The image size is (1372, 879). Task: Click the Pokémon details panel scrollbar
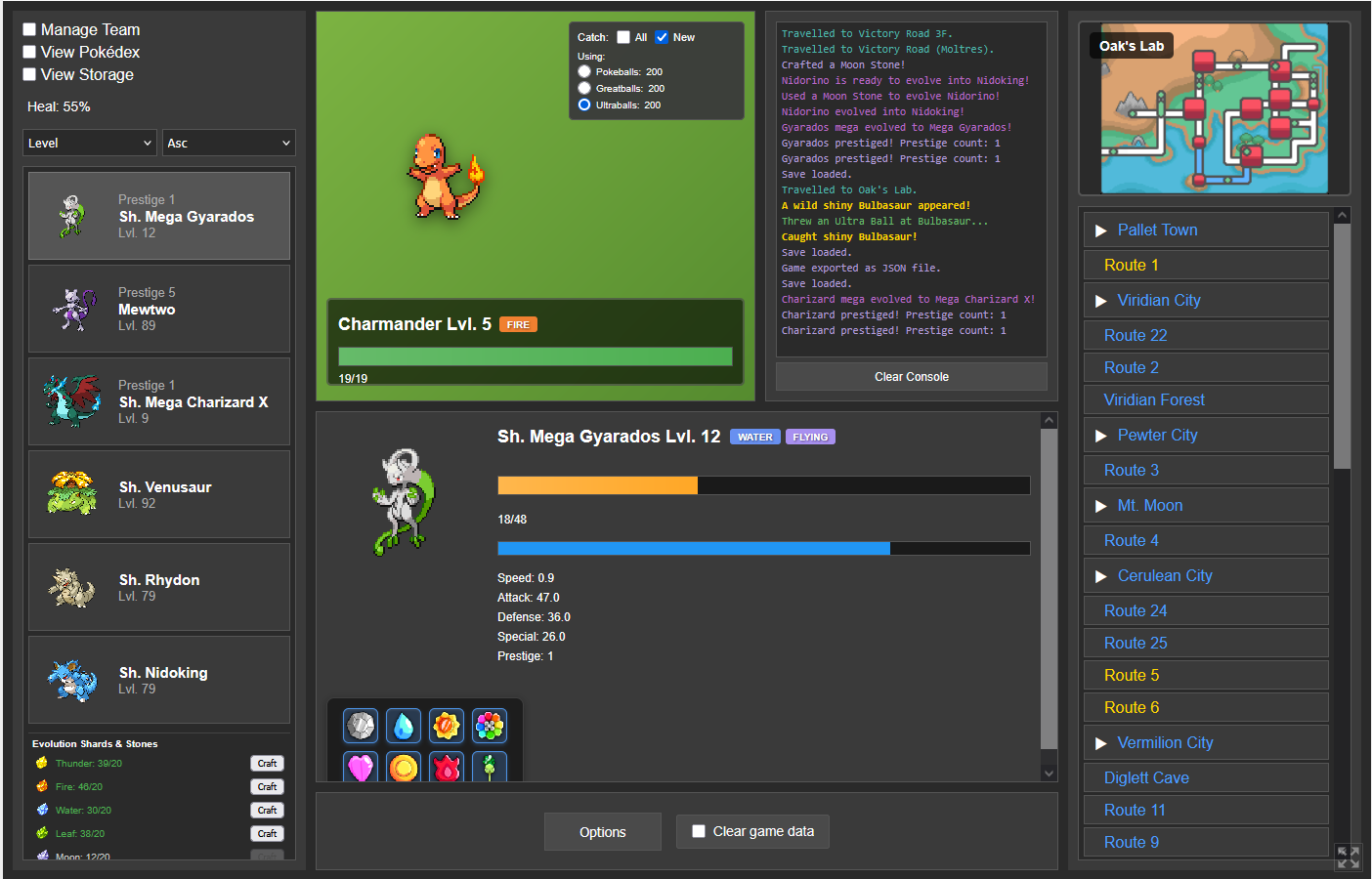pyautogui.click(x=1050, y=589)
